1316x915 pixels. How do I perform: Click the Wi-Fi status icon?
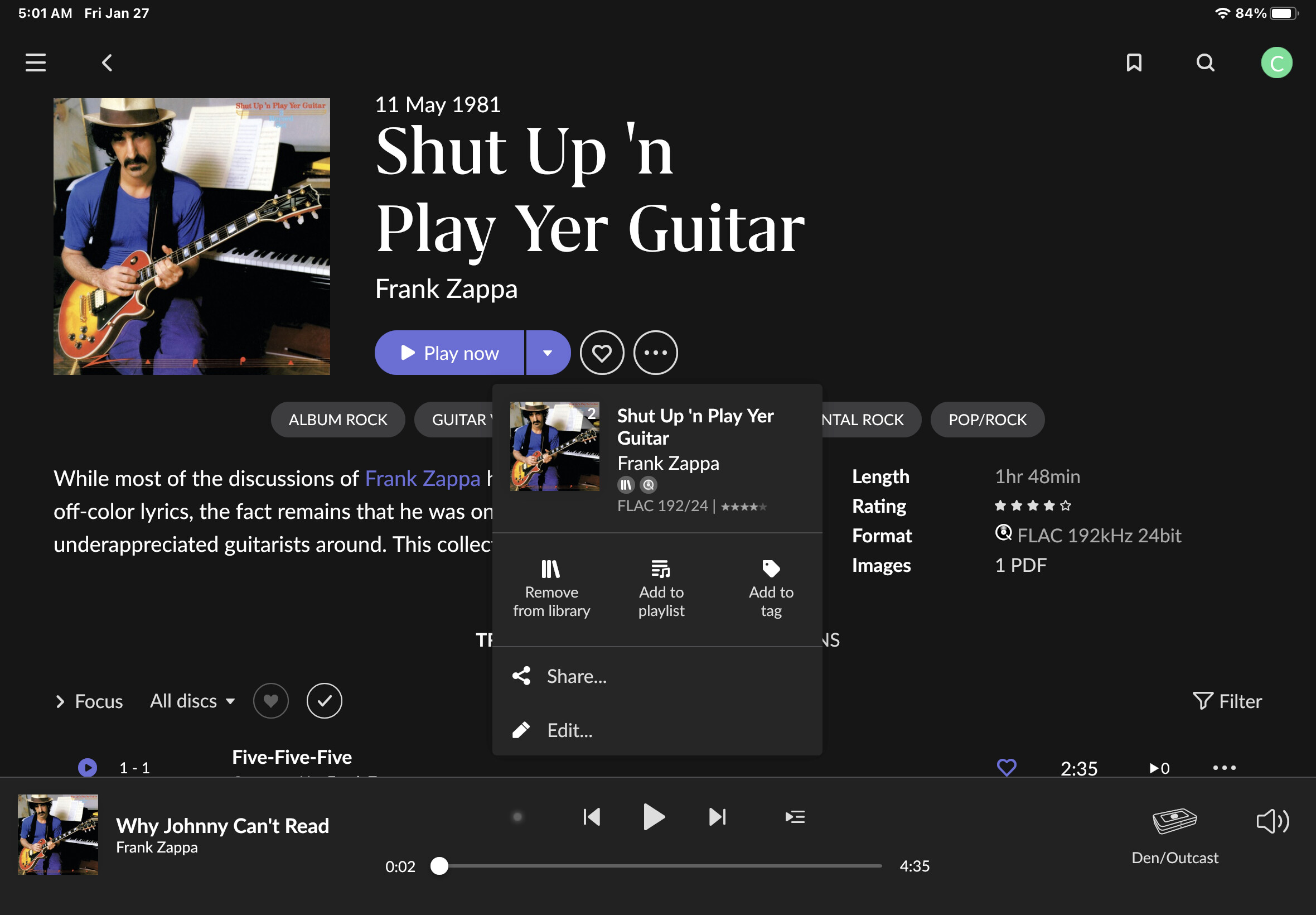coord(1222,13)
